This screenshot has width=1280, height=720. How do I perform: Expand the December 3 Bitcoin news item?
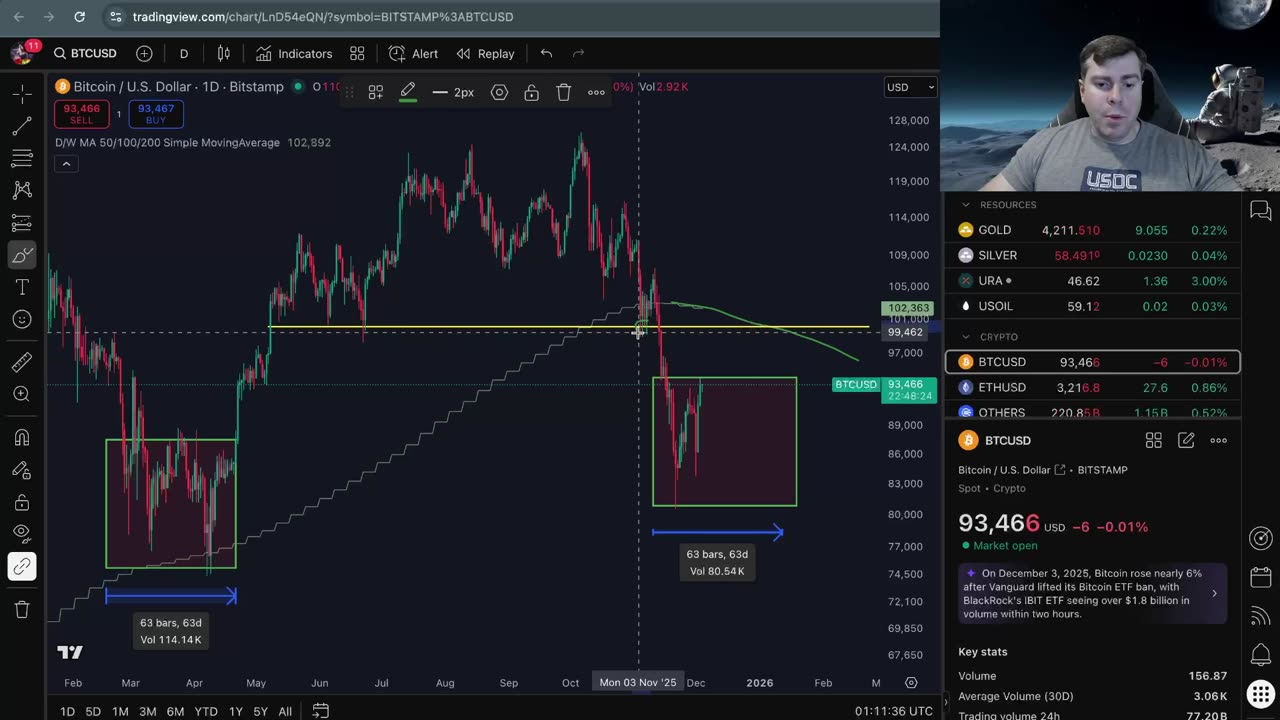(1093, 593)
